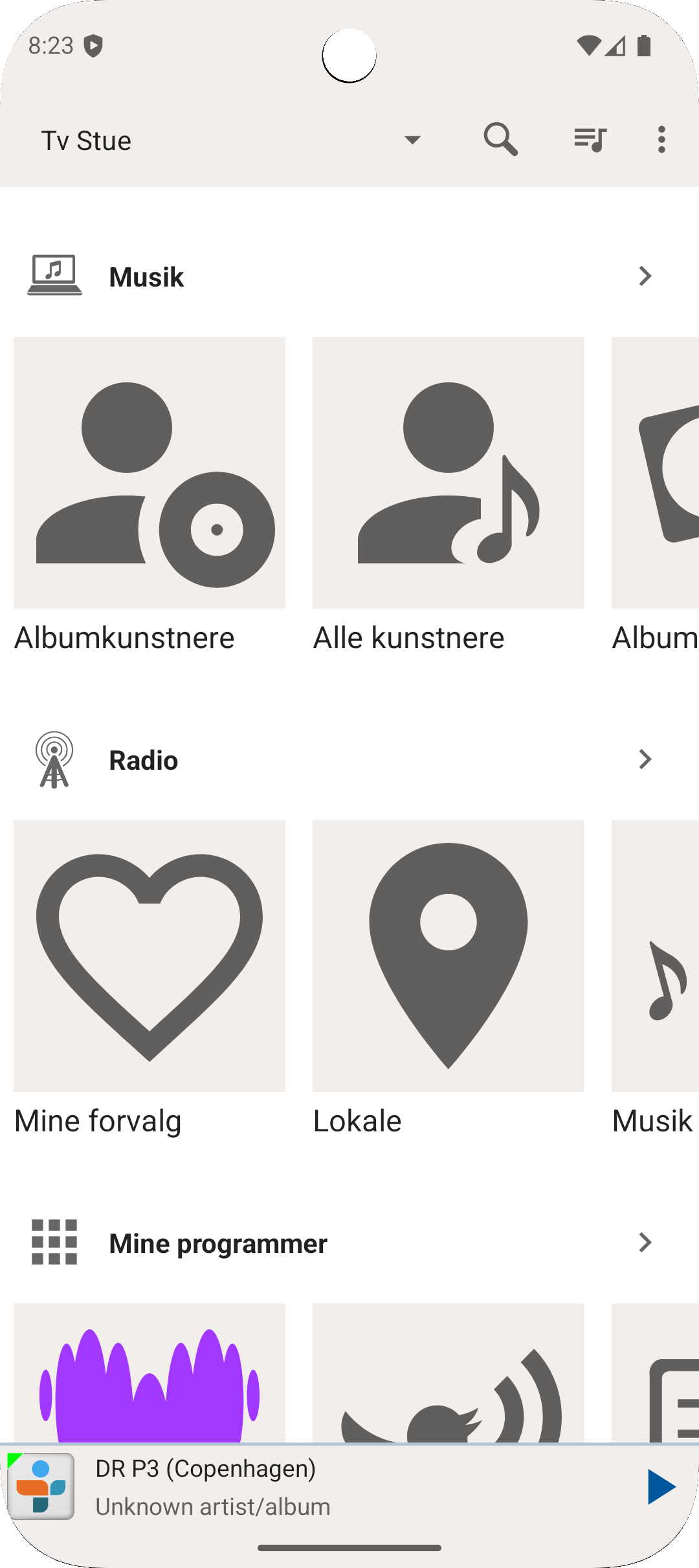Image resolution: width=699 pixels, height=1568 pixels.
Task: Open the search magnifier icon
Action: (x=500, y=139)
